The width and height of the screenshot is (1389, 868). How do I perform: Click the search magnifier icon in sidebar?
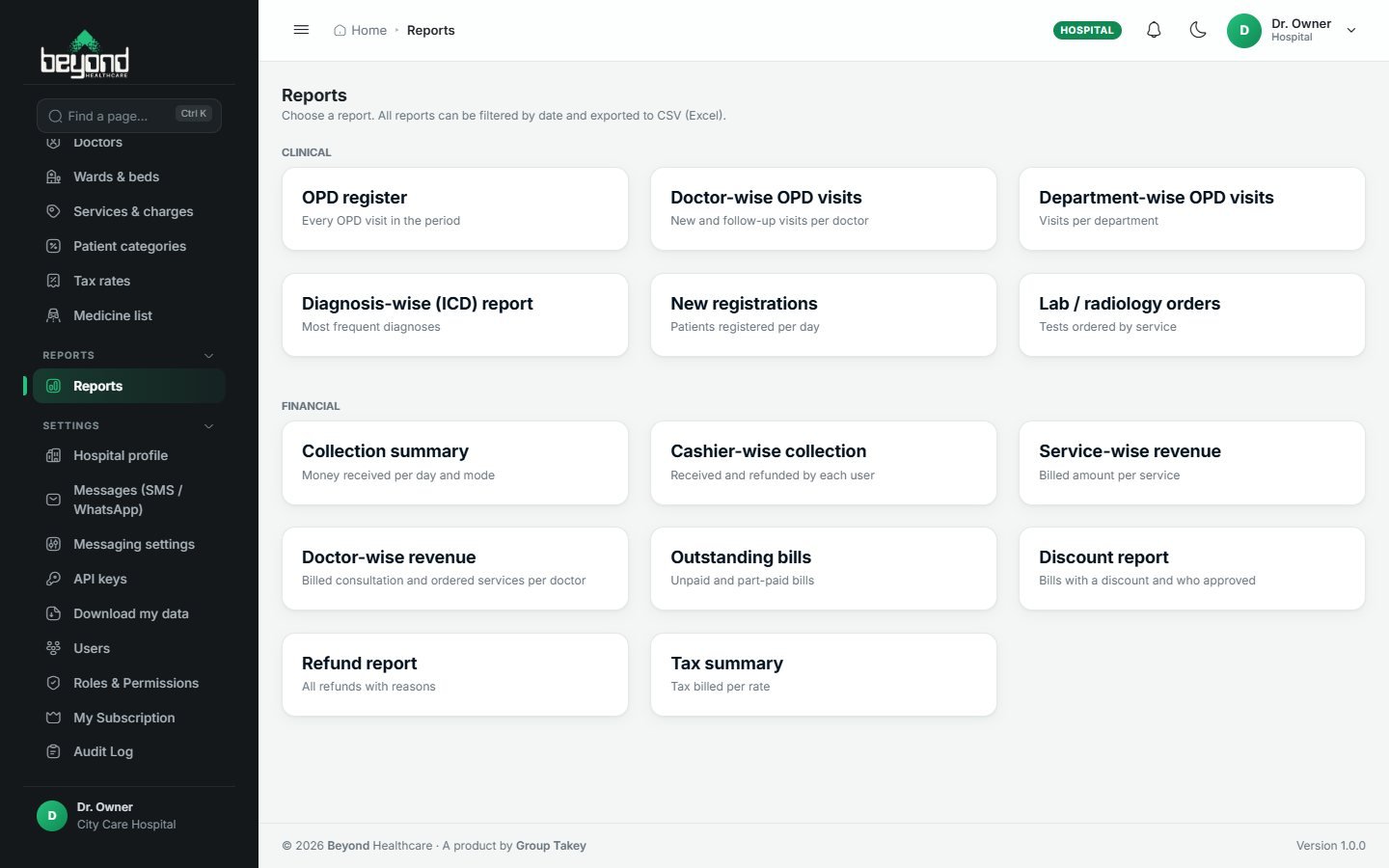pyautogui.click(x=55, y=116)
